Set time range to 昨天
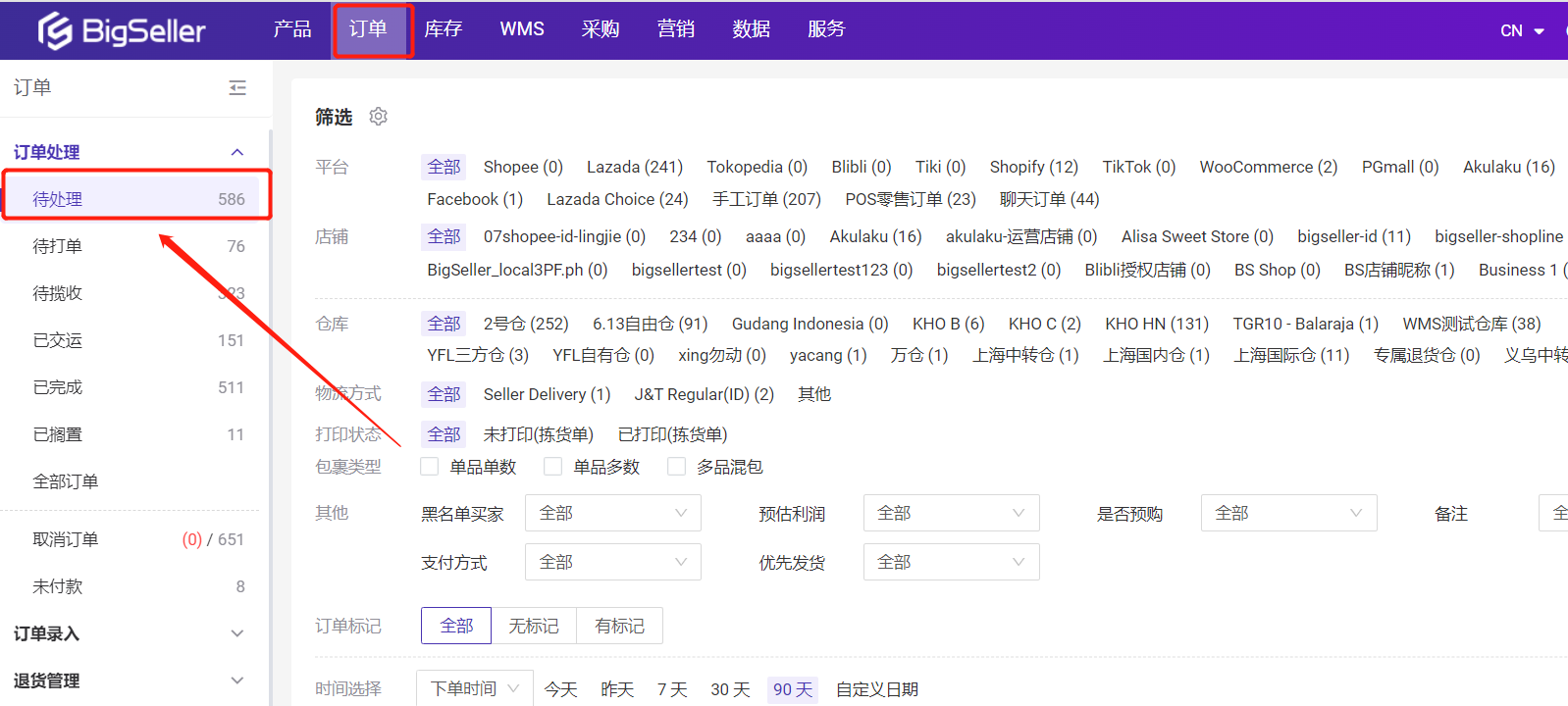This screenshot has width=1568, height=706. pos(617,689)
